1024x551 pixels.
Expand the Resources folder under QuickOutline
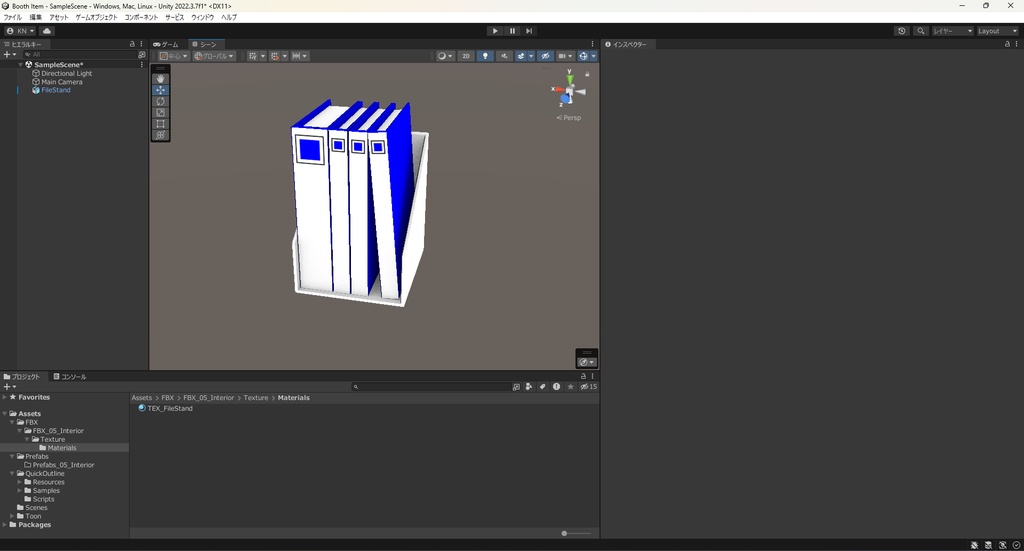click(20, 482)
